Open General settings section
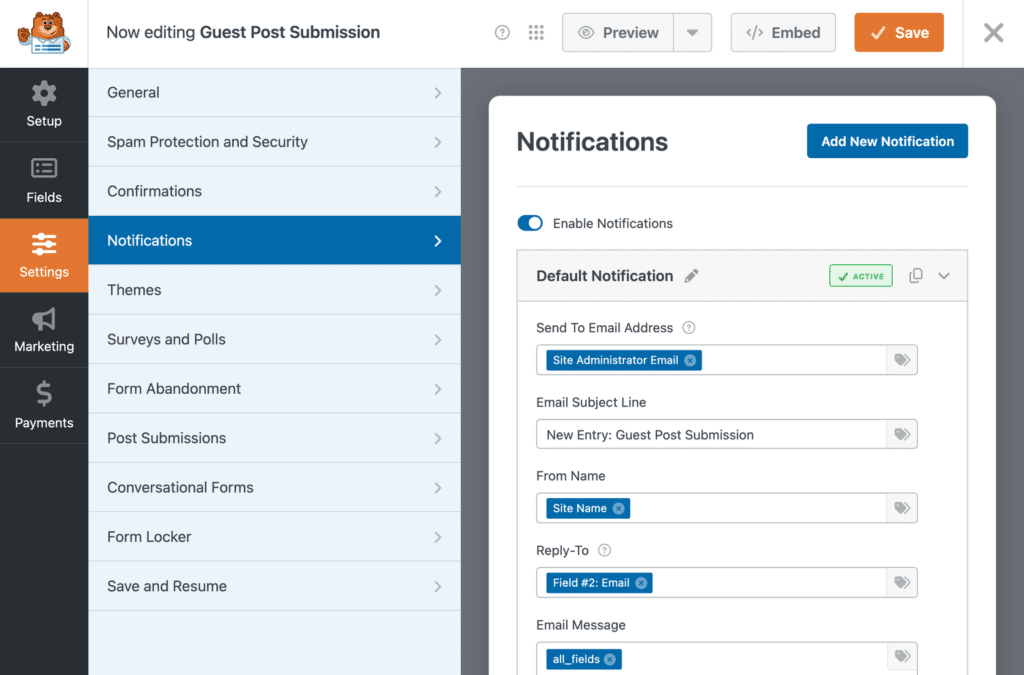 [274, 93]
